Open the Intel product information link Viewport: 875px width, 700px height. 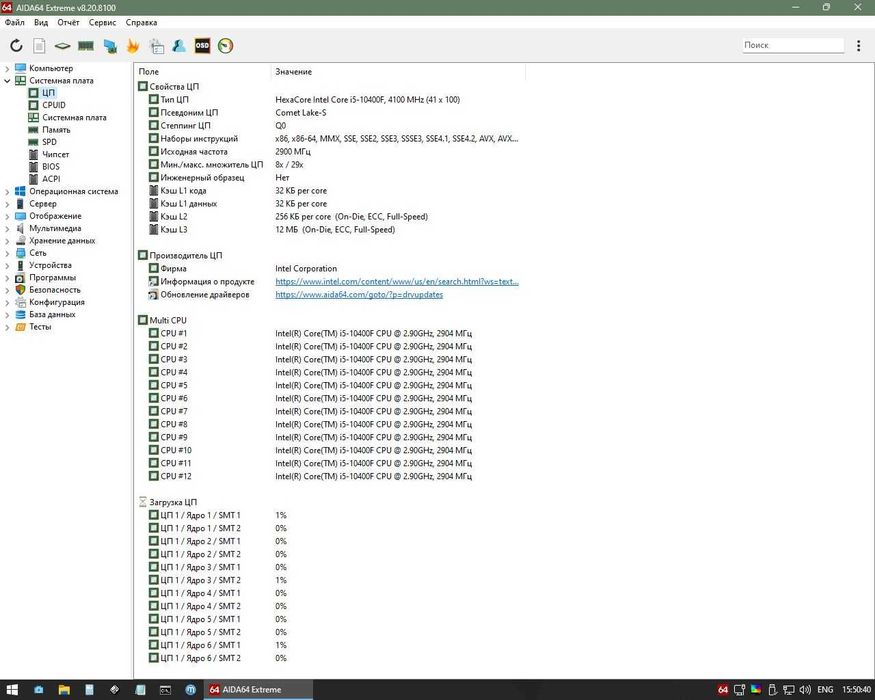pos(397,282)
